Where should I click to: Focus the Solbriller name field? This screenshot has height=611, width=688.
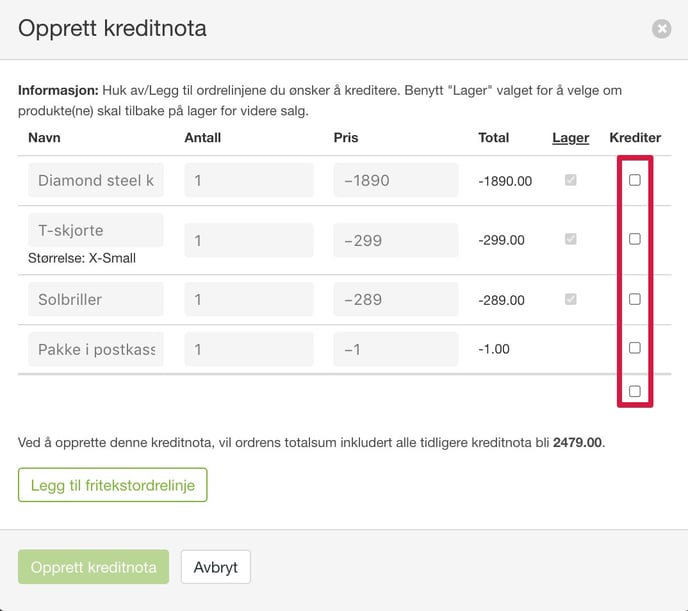pyautogui.click(x=96, y=300)
